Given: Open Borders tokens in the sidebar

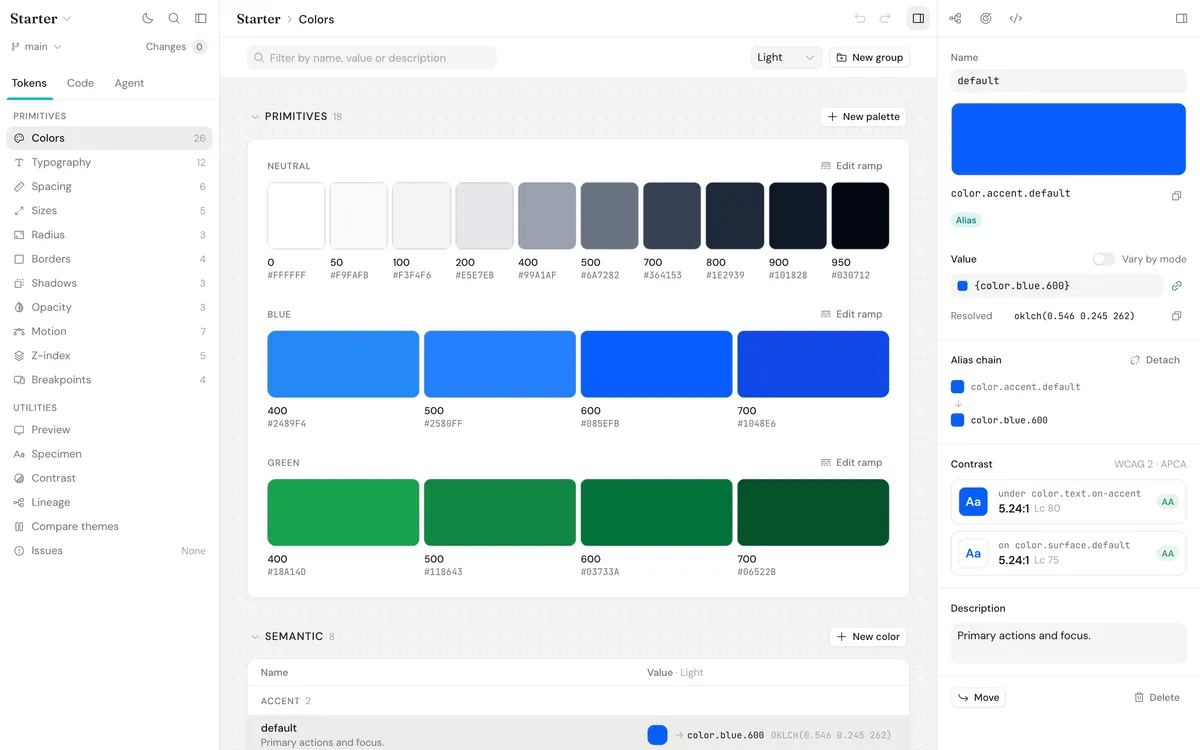Looking at the screenshot, I should [110, 259].
